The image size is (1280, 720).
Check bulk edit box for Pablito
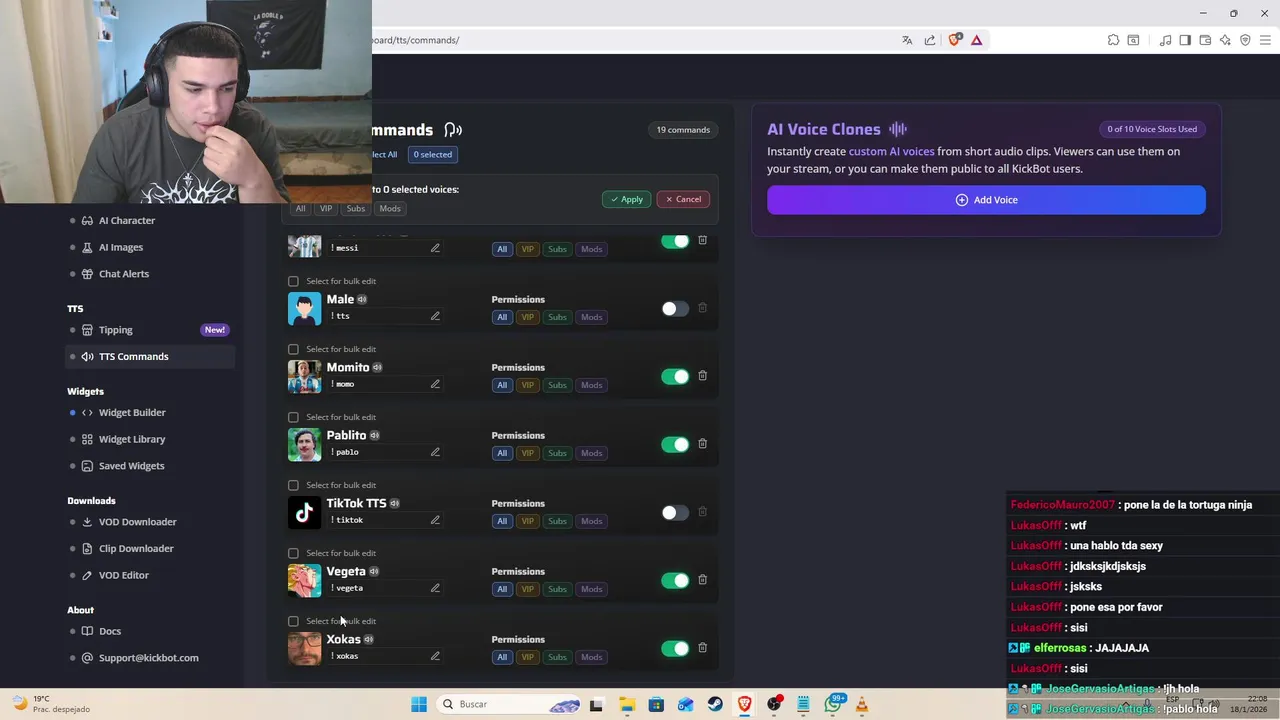point(293,417)
